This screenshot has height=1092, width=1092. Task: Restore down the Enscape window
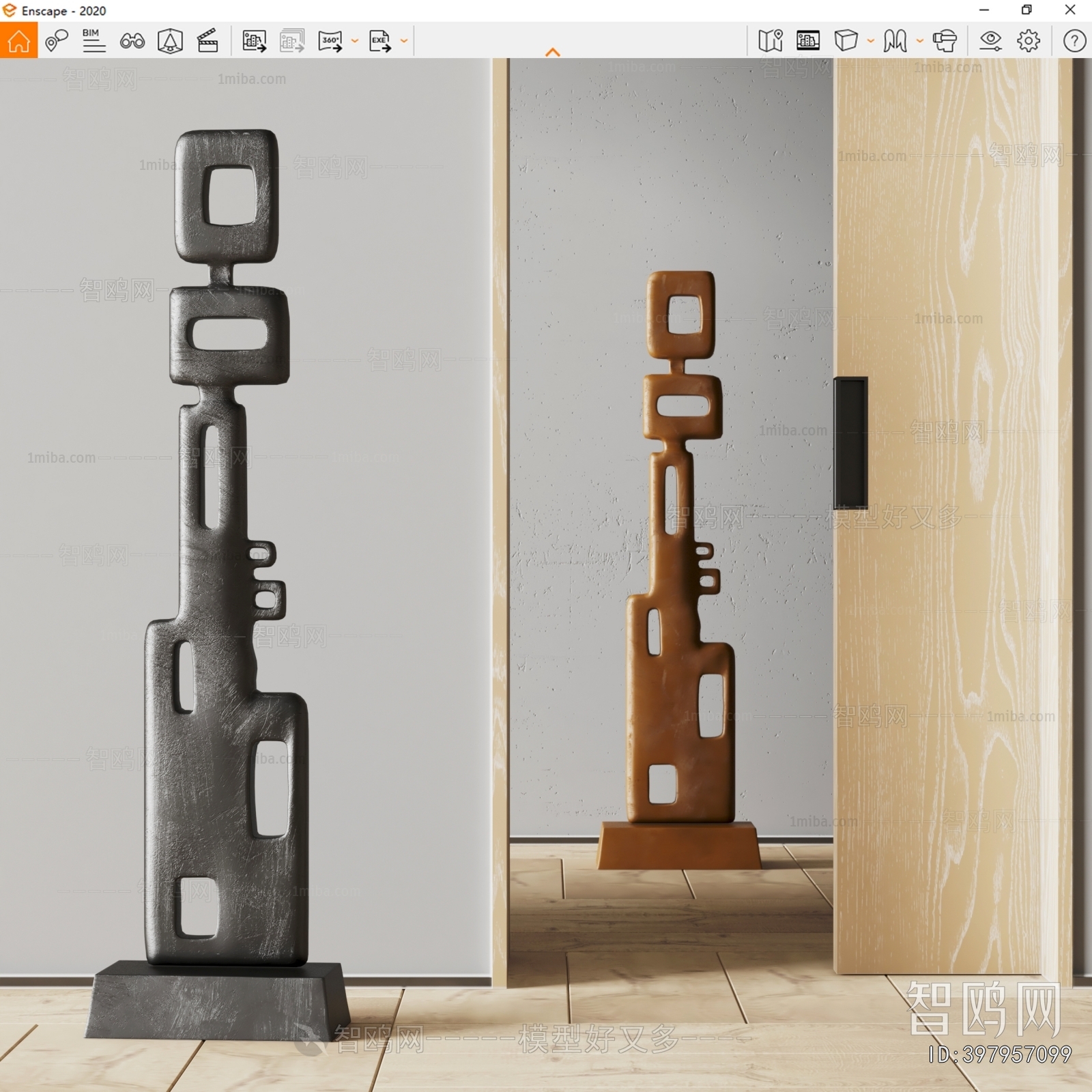[x=1026, y=10]
